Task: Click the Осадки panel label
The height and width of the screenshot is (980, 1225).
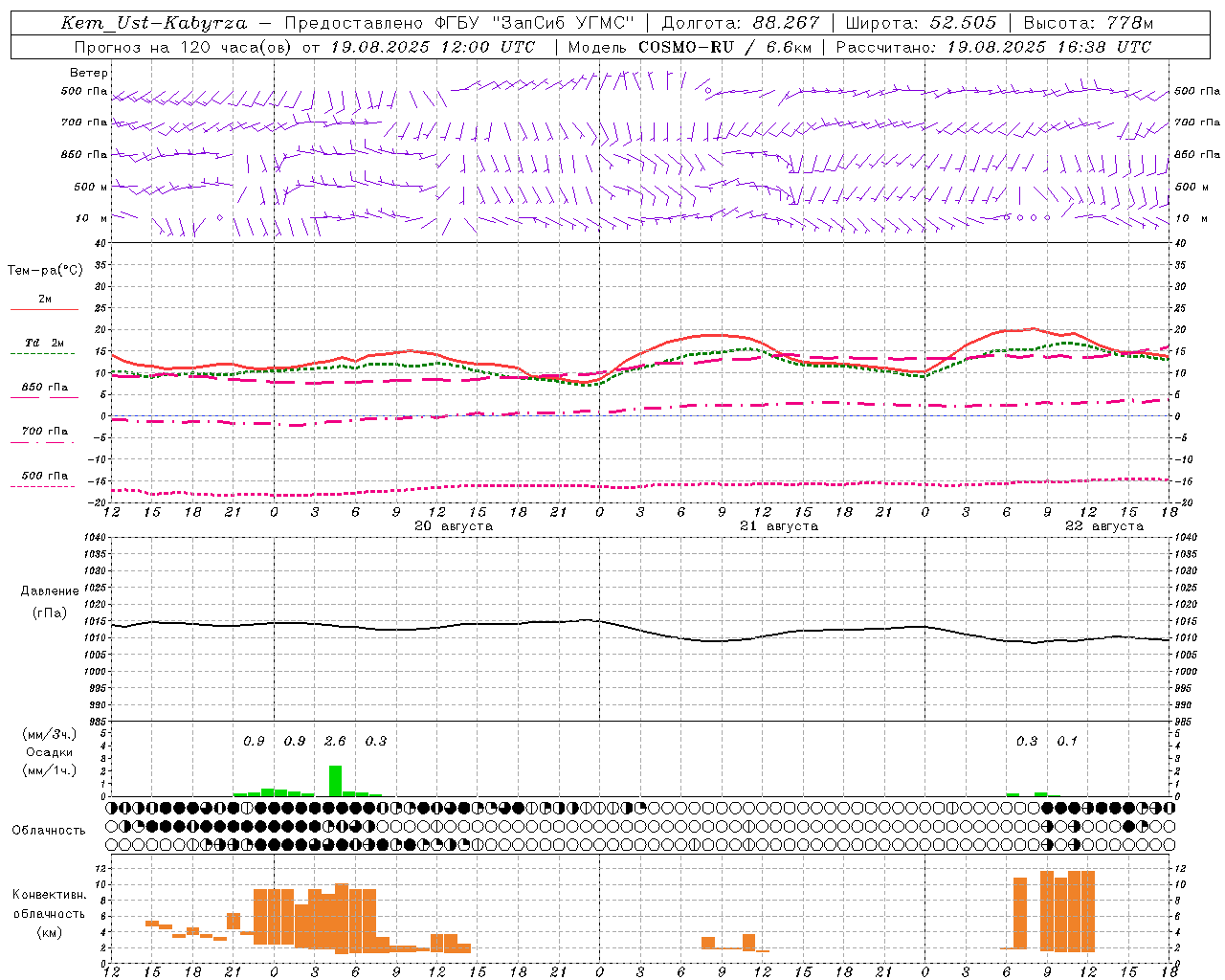Action: 50,752
